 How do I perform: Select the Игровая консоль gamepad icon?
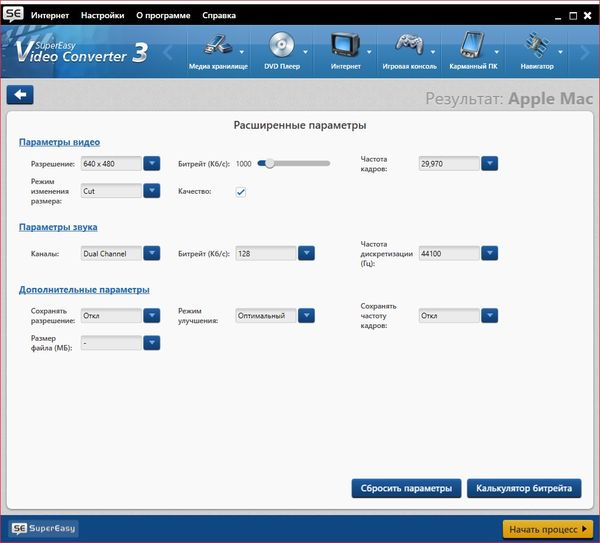click(x=409, y=45)
